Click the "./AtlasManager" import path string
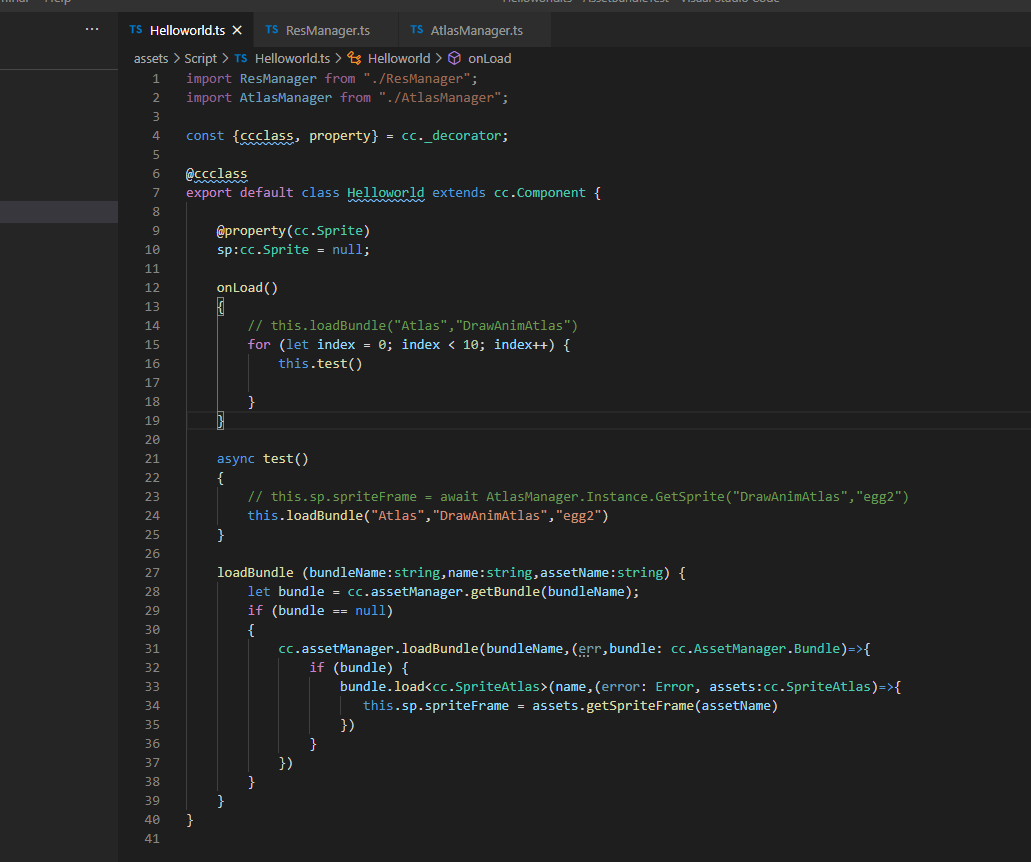 pyautogui.click(x=439, y=98)
